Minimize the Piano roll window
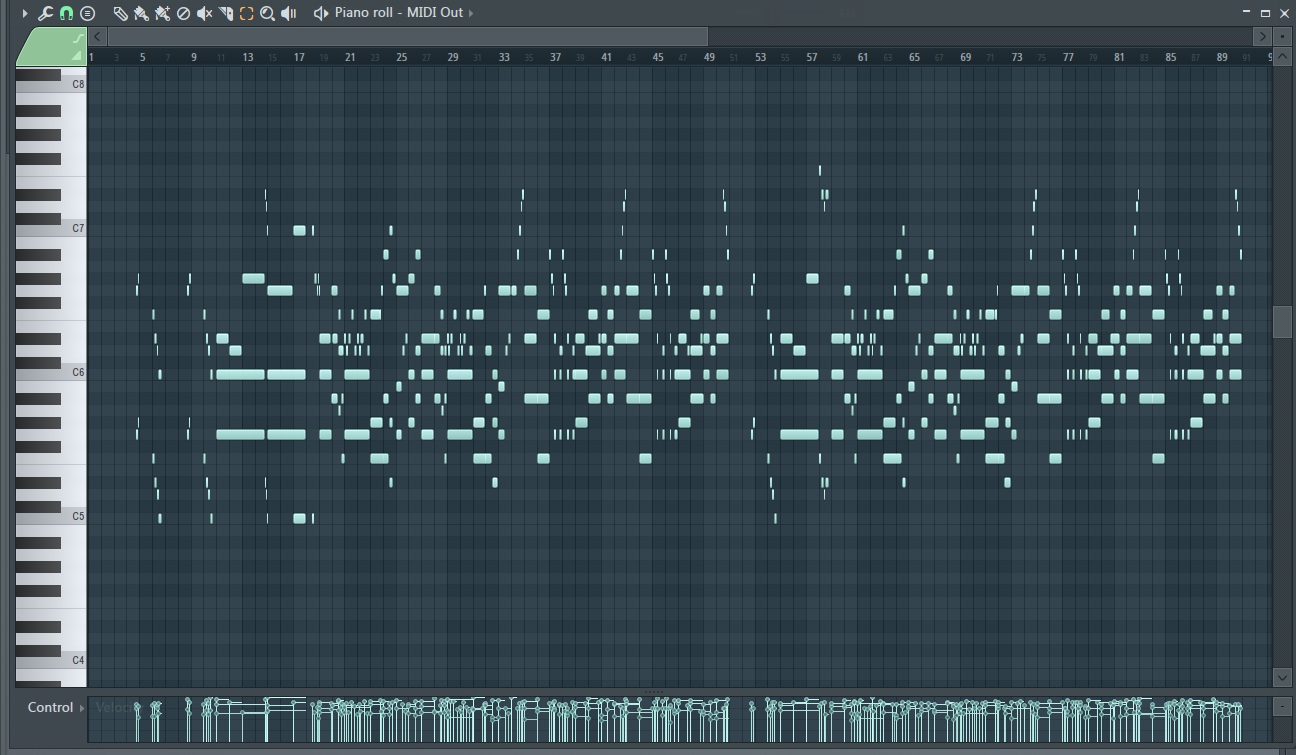 (1246, 13)
